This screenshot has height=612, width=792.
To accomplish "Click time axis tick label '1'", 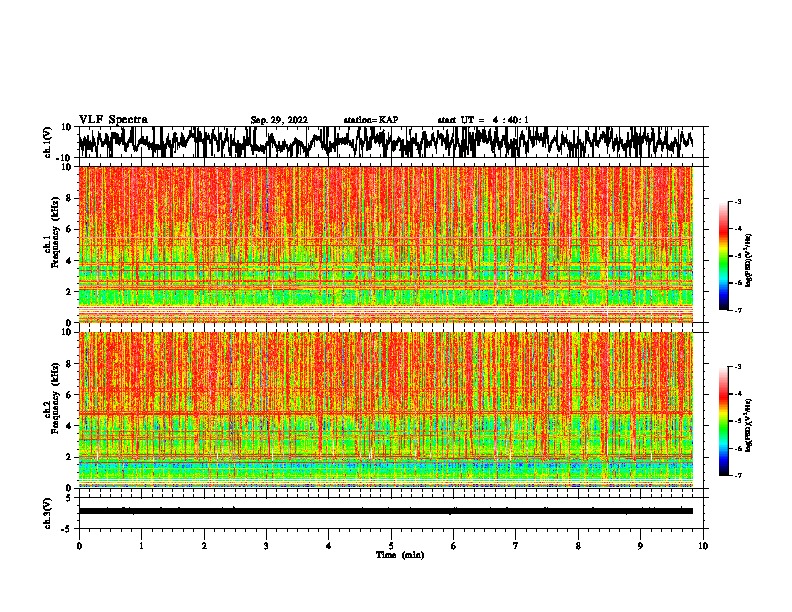I will tap(141, 546).
